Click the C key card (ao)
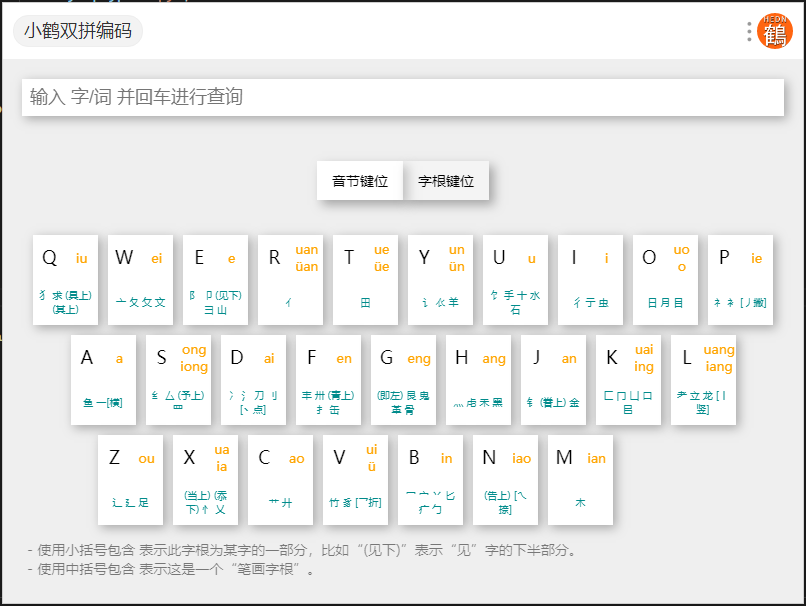 coord(281,480)
